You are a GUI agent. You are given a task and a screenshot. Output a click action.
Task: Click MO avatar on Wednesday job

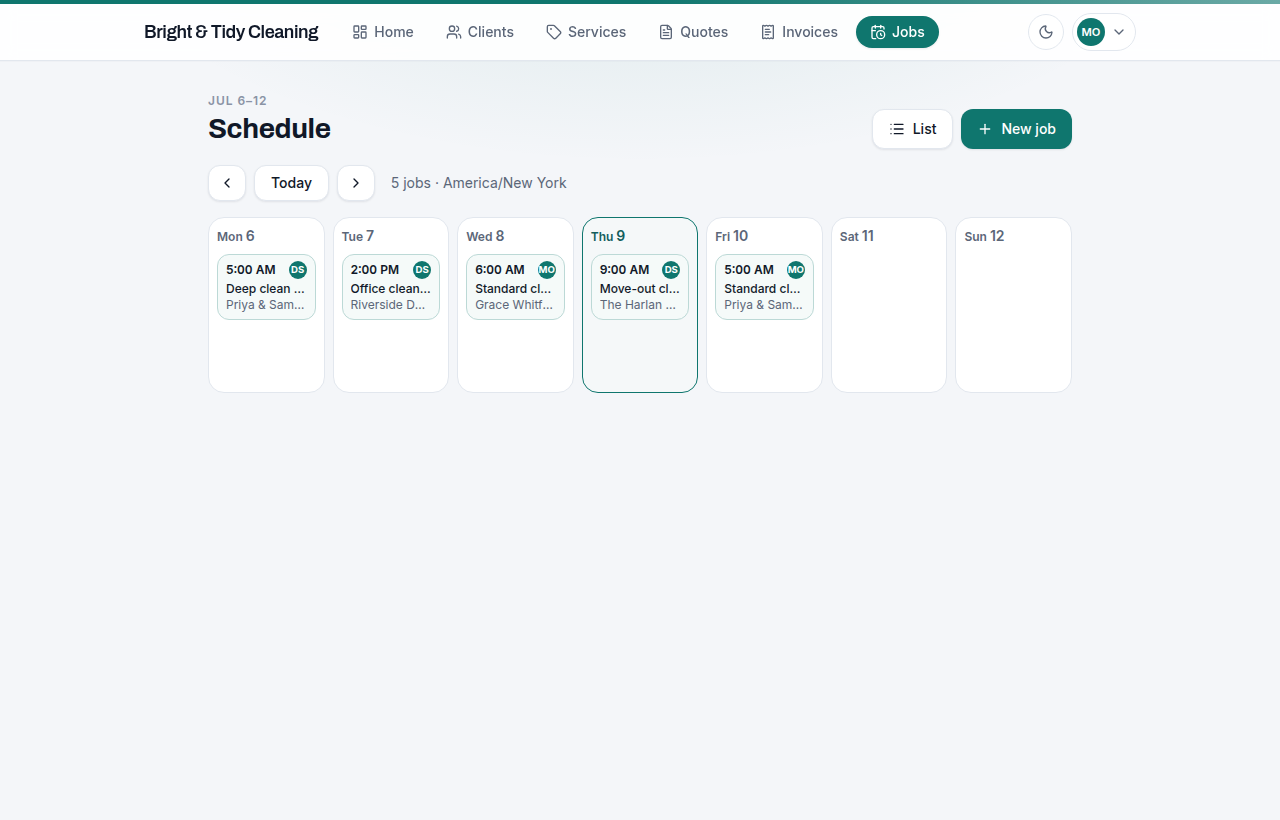(x=547, y=270)
